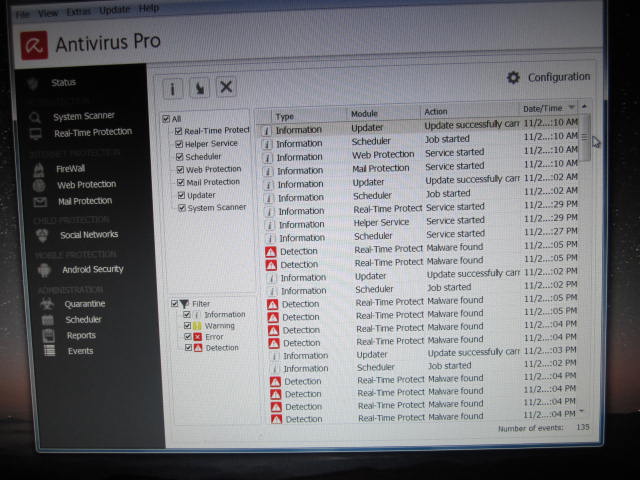Viewport: 640px width, 480px height.
Task: Click the Date/Time column sort arrow
Action: coord(572,107)
